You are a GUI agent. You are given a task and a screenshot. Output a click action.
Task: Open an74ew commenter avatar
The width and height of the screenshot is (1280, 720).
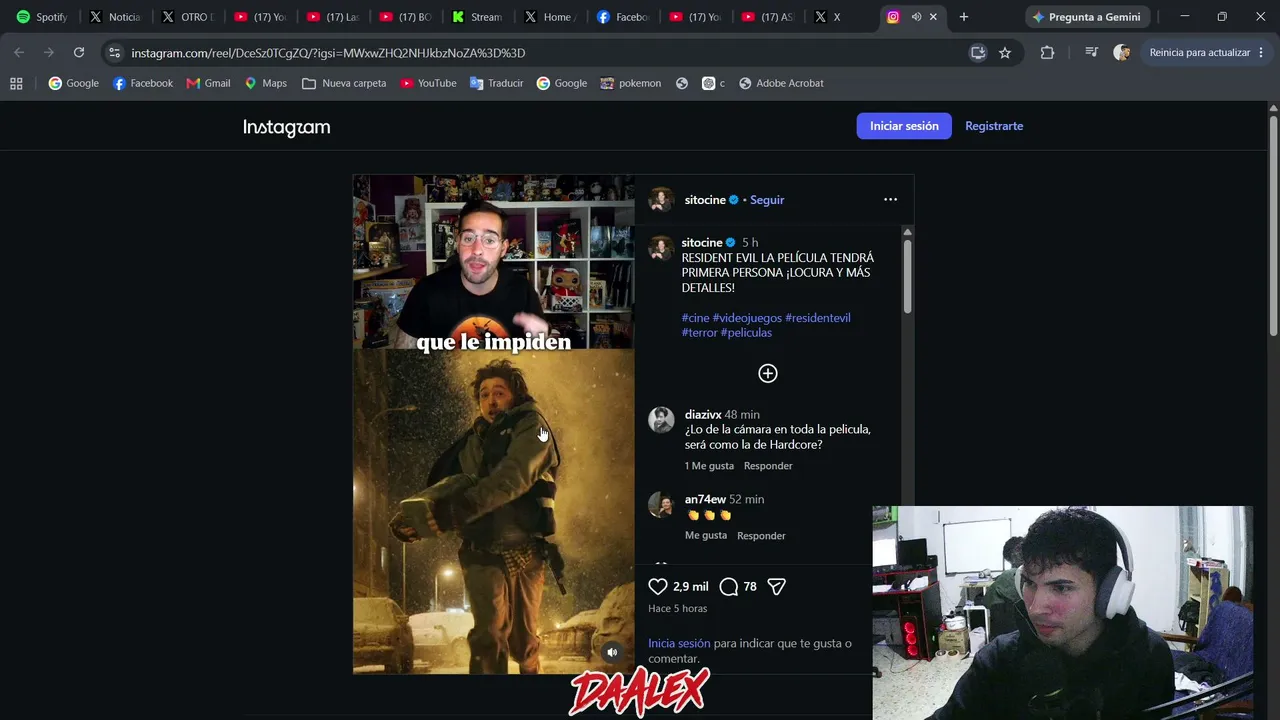click(661, 505)
